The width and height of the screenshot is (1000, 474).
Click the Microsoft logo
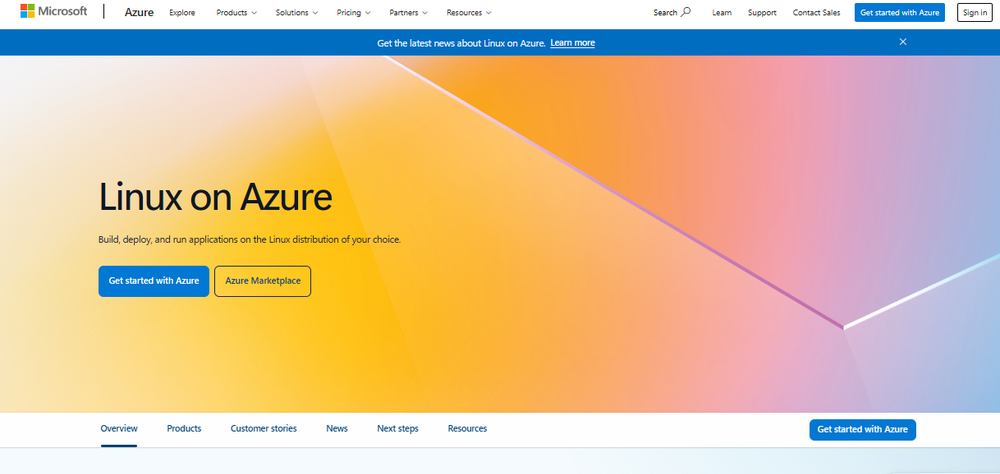[54, 11]
